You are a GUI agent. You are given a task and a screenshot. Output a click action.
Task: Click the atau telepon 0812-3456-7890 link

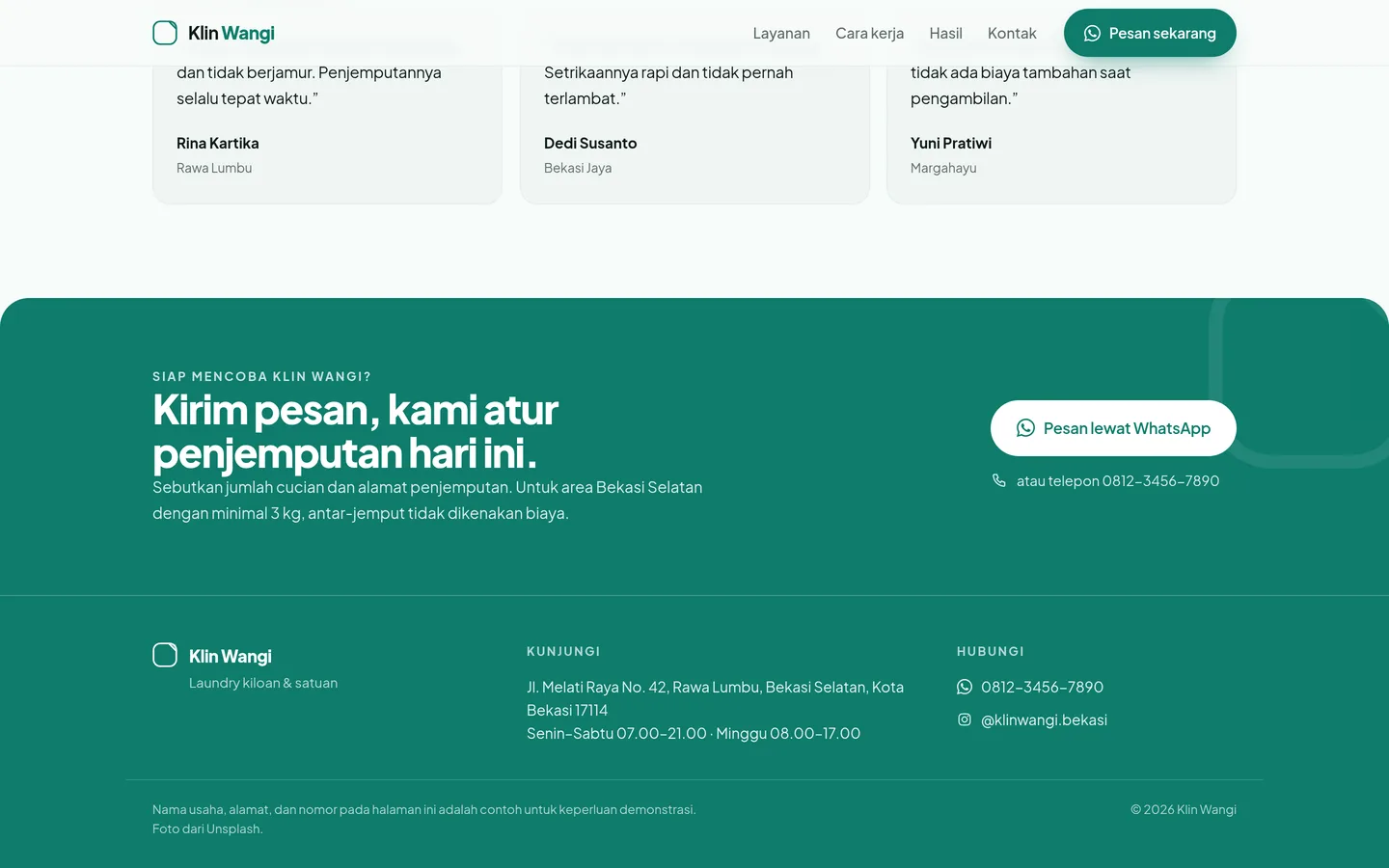coord(1105,480)
